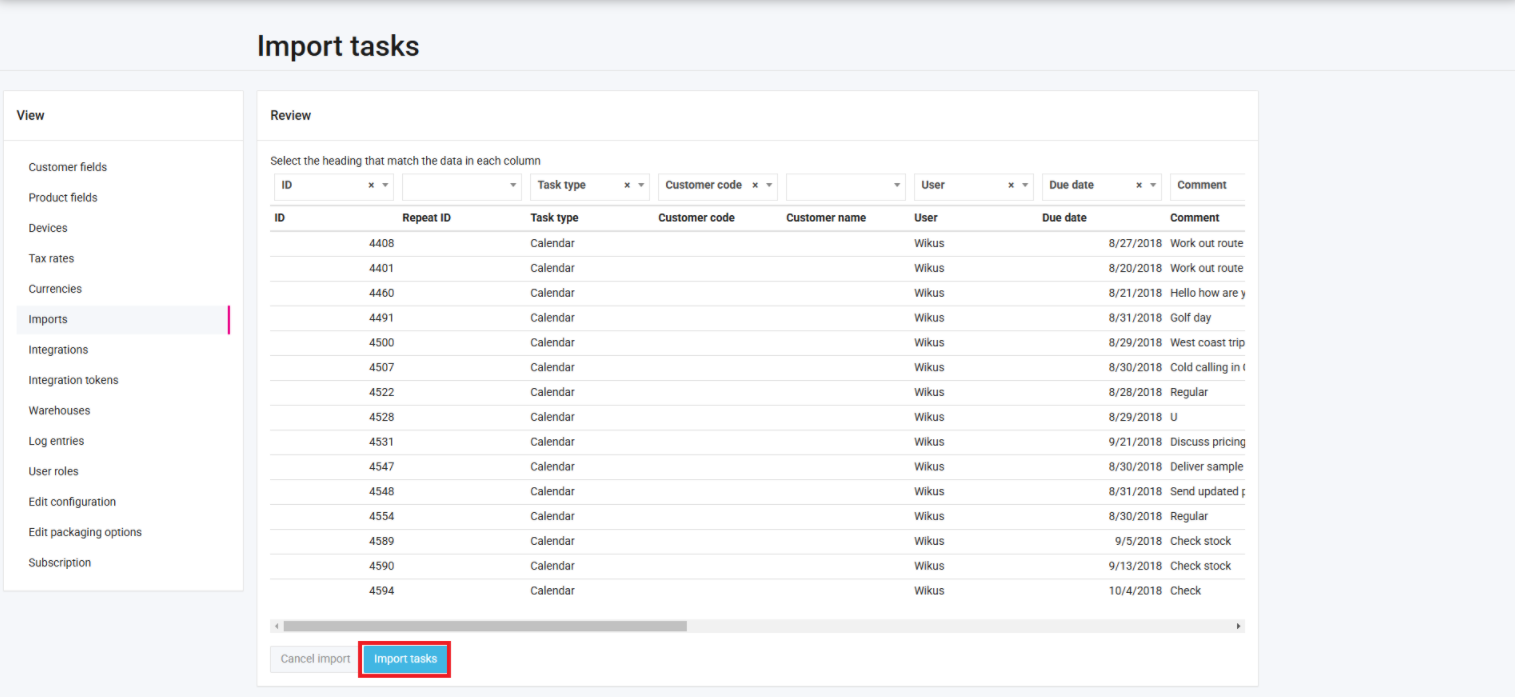This screenshot has height=697, width=1515.
Task: Remove the Due date heading selection
Action: click(1139, 186)
